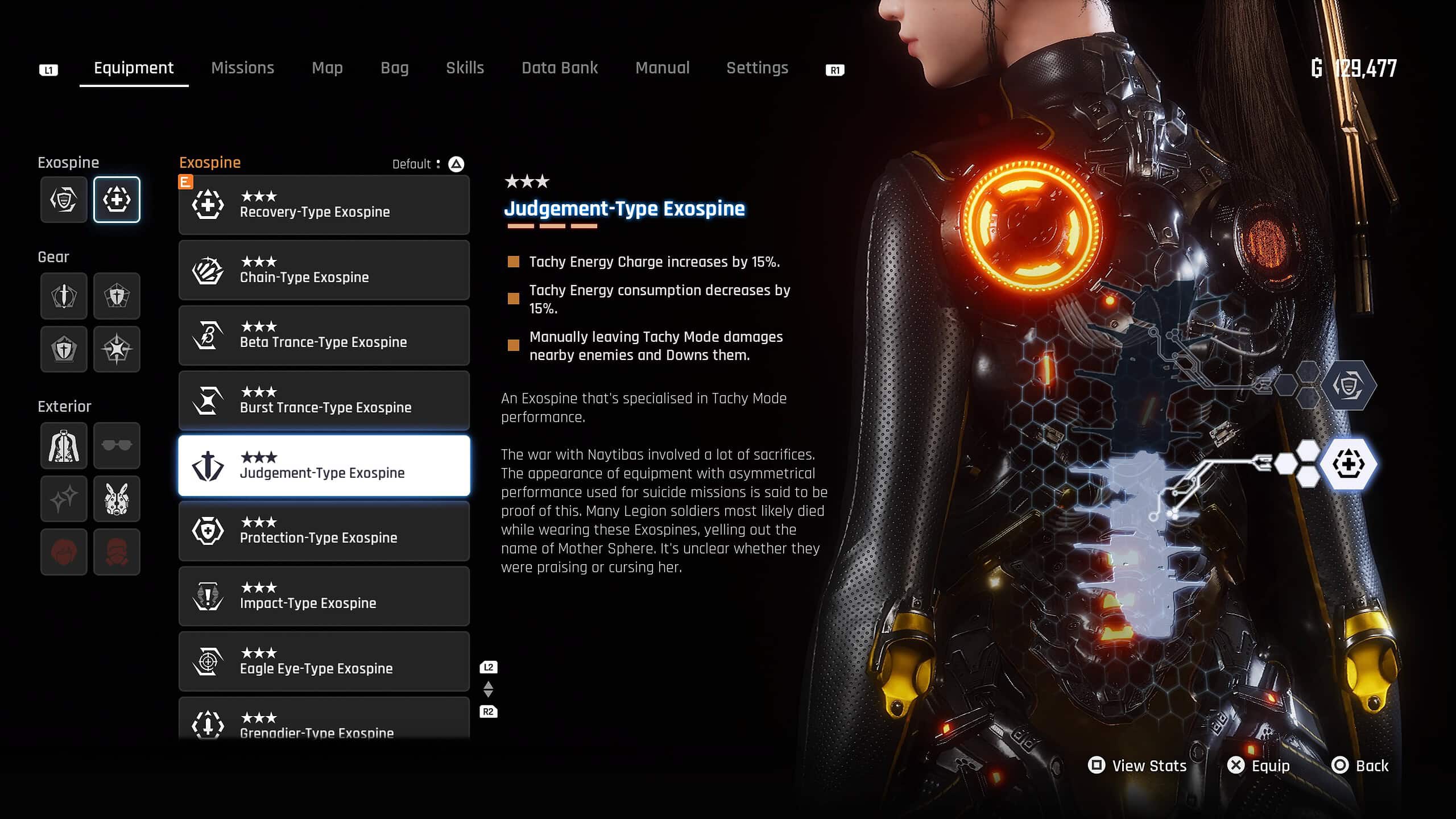Screen dimensions: 1456x819
Task: Select Protection-Type Exospine row
Action: tap(324, 531)
